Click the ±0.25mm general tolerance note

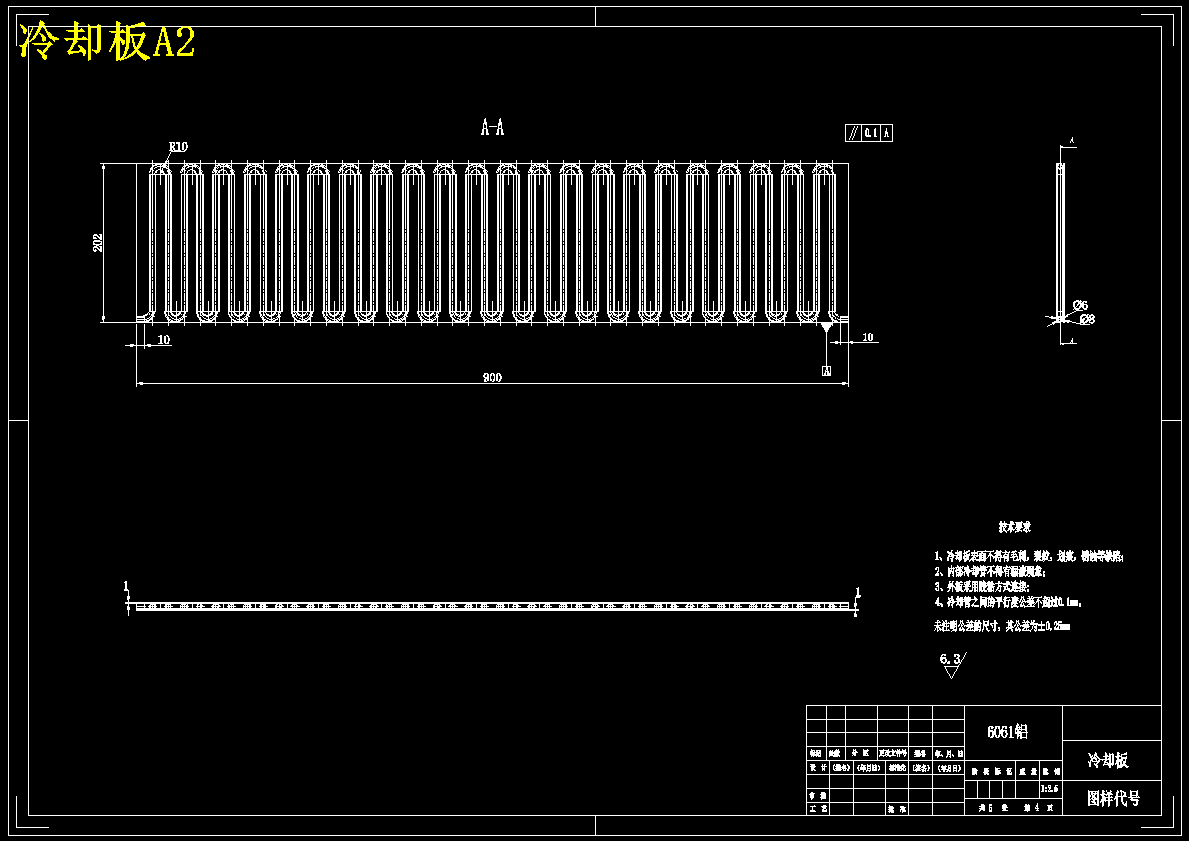pos(1002,626)
